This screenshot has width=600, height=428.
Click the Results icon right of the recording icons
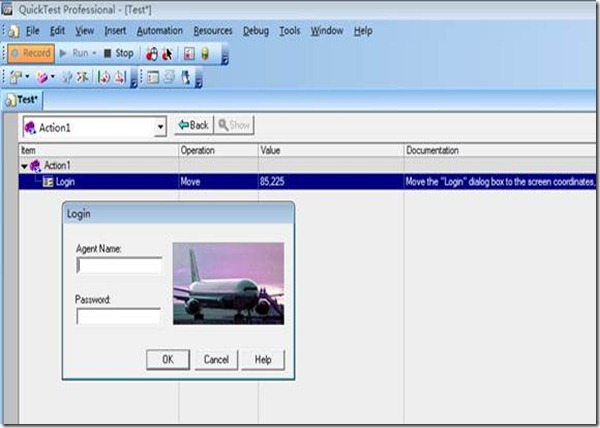point(189,54)
